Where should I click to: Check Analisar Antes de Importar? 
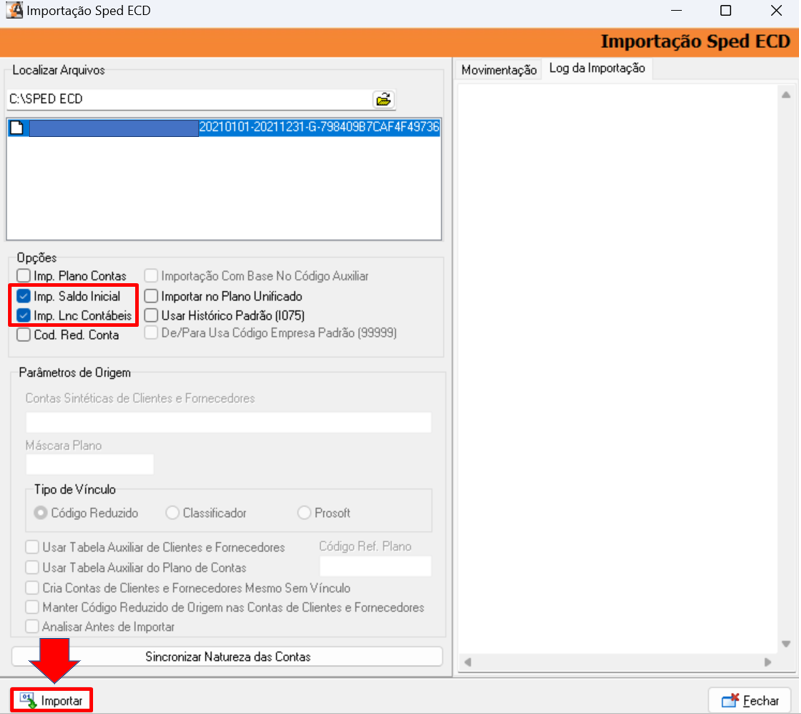pos(32,627)
